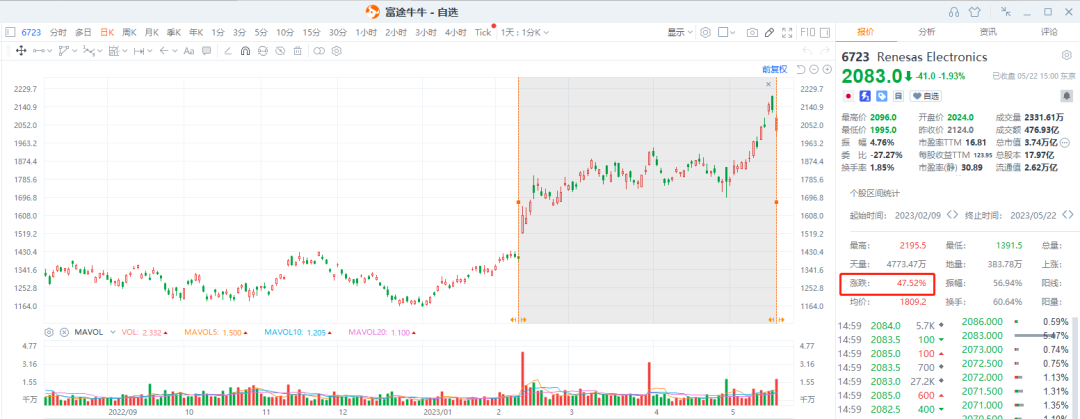
Task: Select the Tick chart tab
Action: tap(483, 32)
